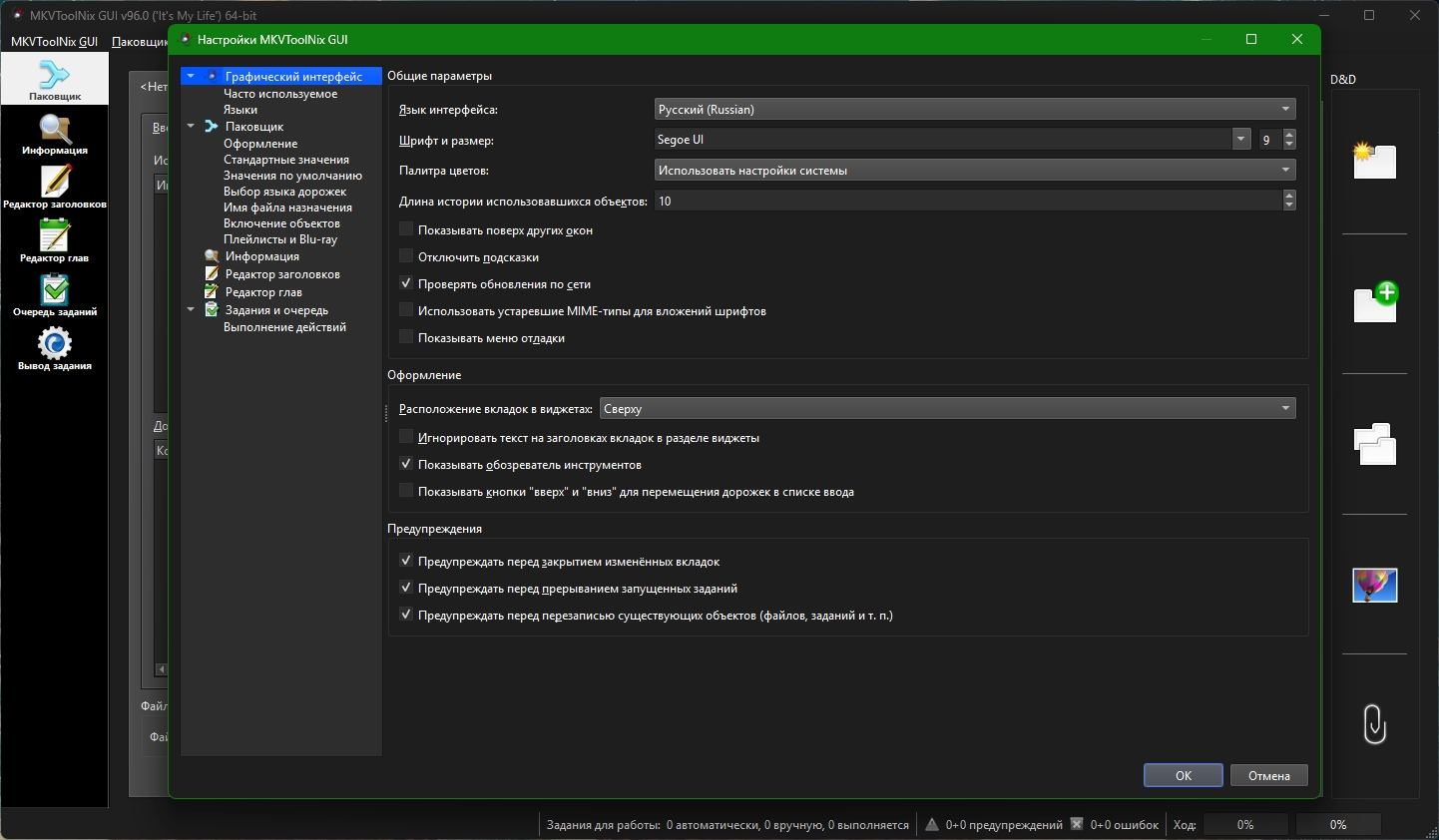Image resolution: width=1439 pixels, height=840 pixels.
Task: Increase the font size with the up arrow
Action: click(x=1289, y=135)
